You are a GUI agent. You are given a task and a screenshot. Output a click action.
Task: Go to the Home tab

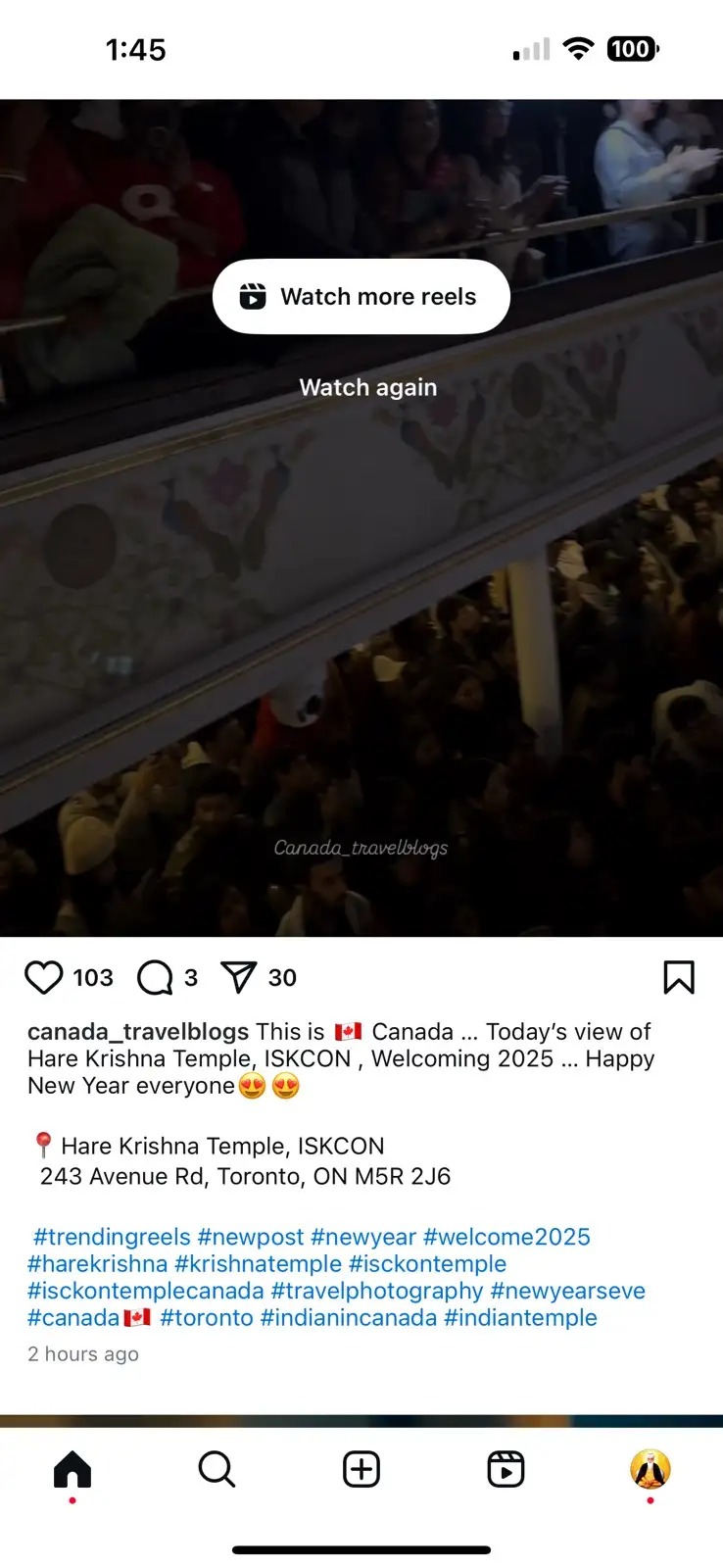[72, 1469]
